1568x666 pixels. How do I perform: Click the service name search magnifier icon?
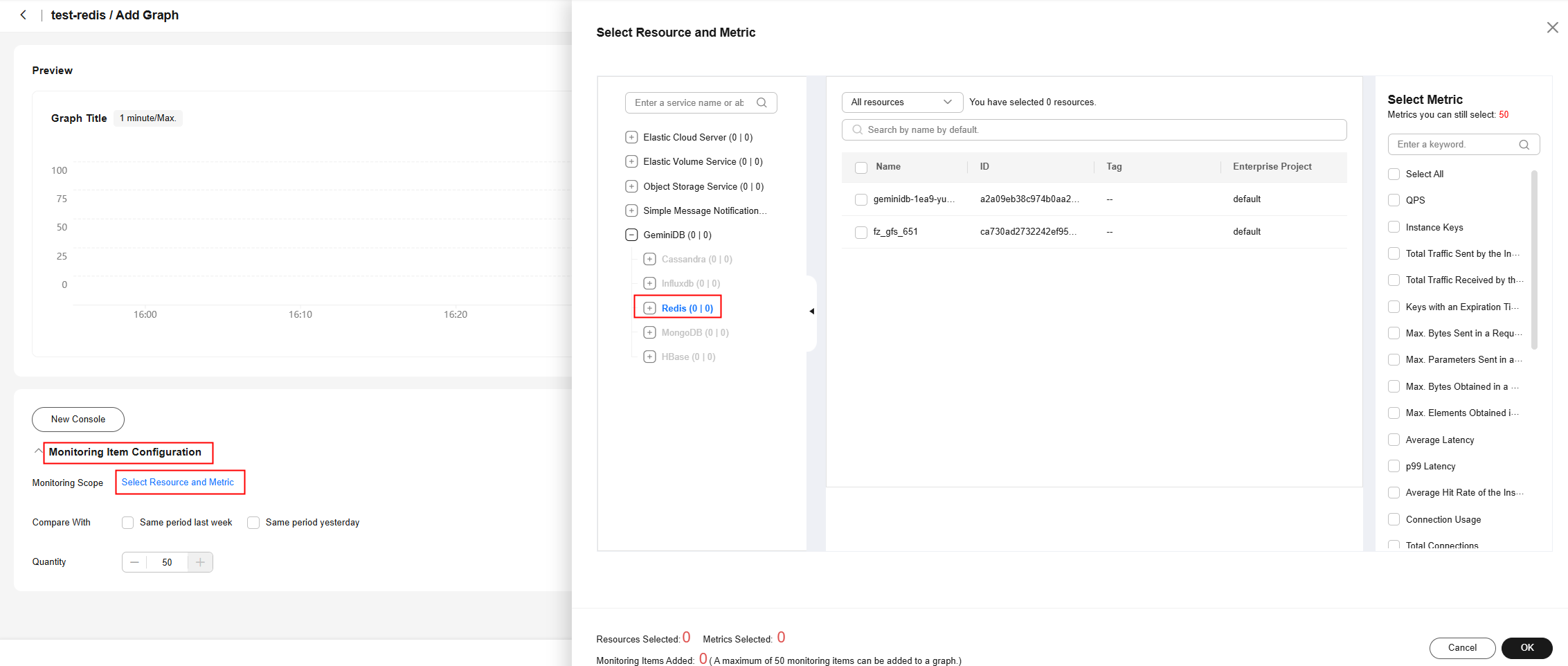coord(762,102)
